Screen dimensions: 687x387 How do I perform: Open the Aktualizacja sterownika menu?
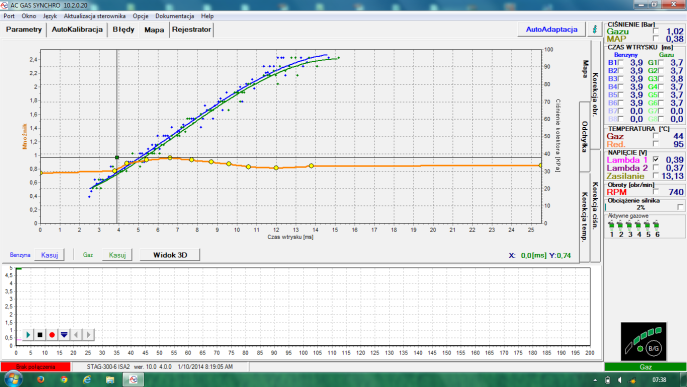(x=95, y=16)
